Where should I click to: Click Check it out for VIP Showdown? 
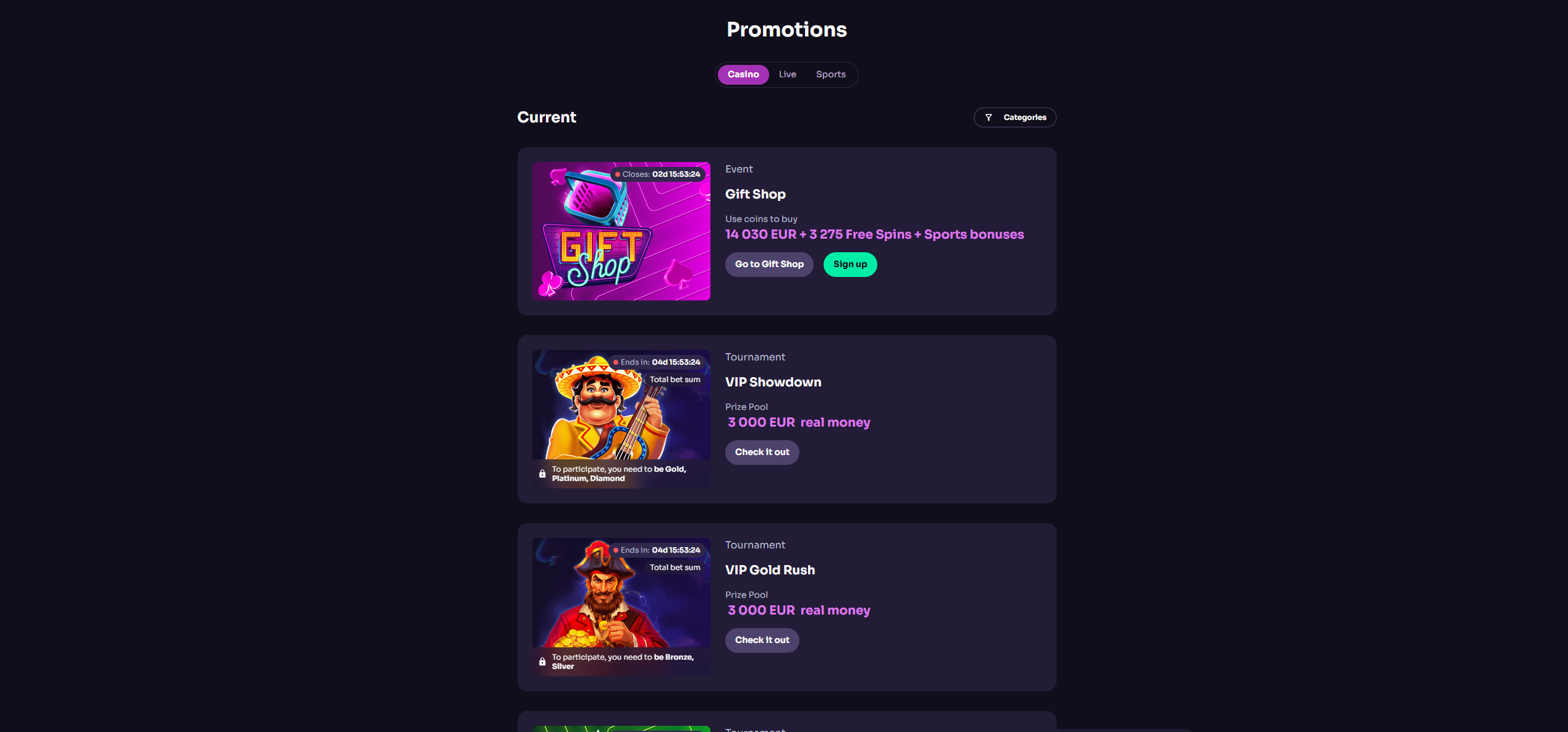coord(762,453)
